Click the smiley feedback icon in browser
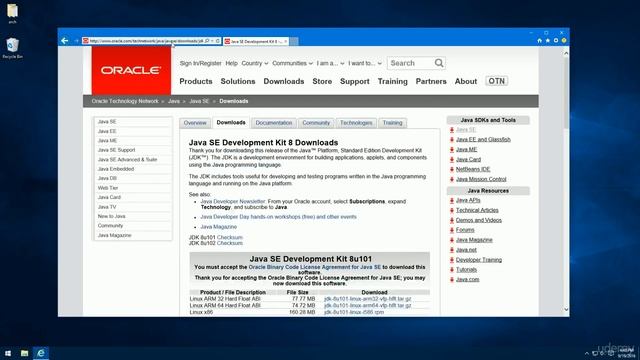Image resolution: width=640 pixels, height=360 pixels. tap(564, 41)
